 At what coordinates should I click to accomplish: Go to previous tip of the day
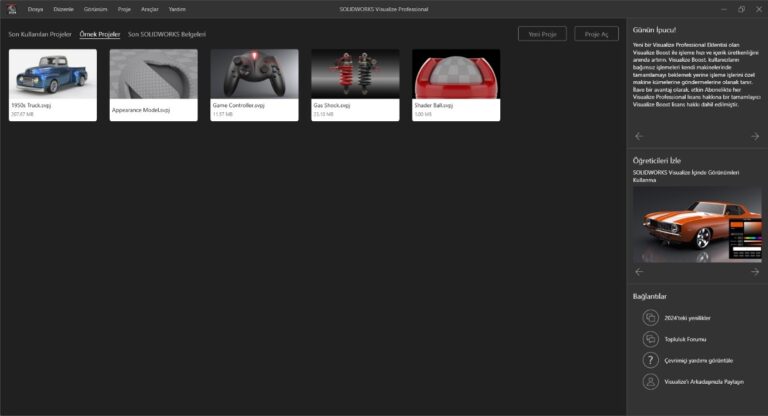[x=639, y=136]
